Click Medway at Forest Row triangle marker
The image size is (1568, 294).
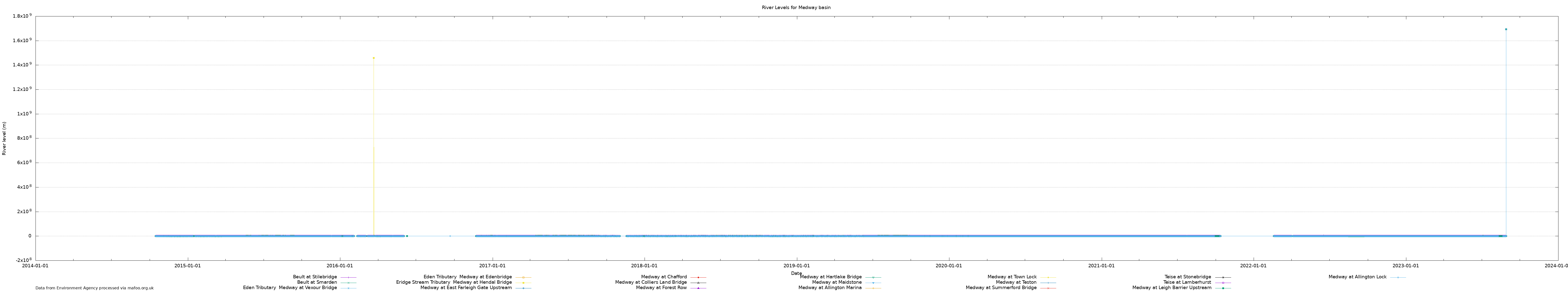[x=698, y=288]
